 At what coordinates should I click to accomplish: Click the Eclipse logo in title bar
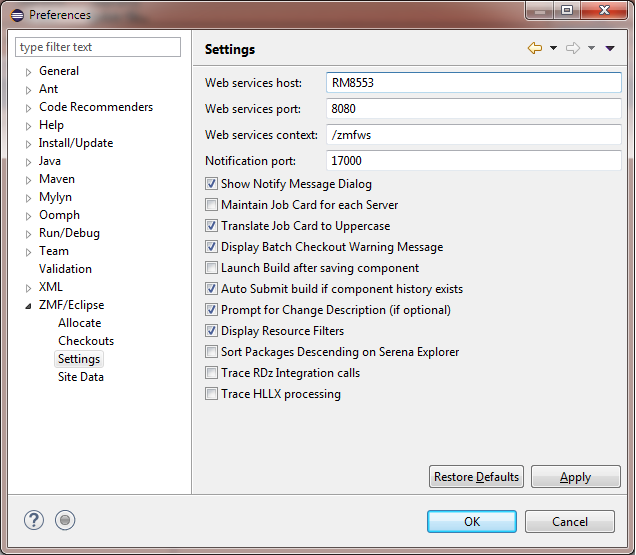[17, 15]
